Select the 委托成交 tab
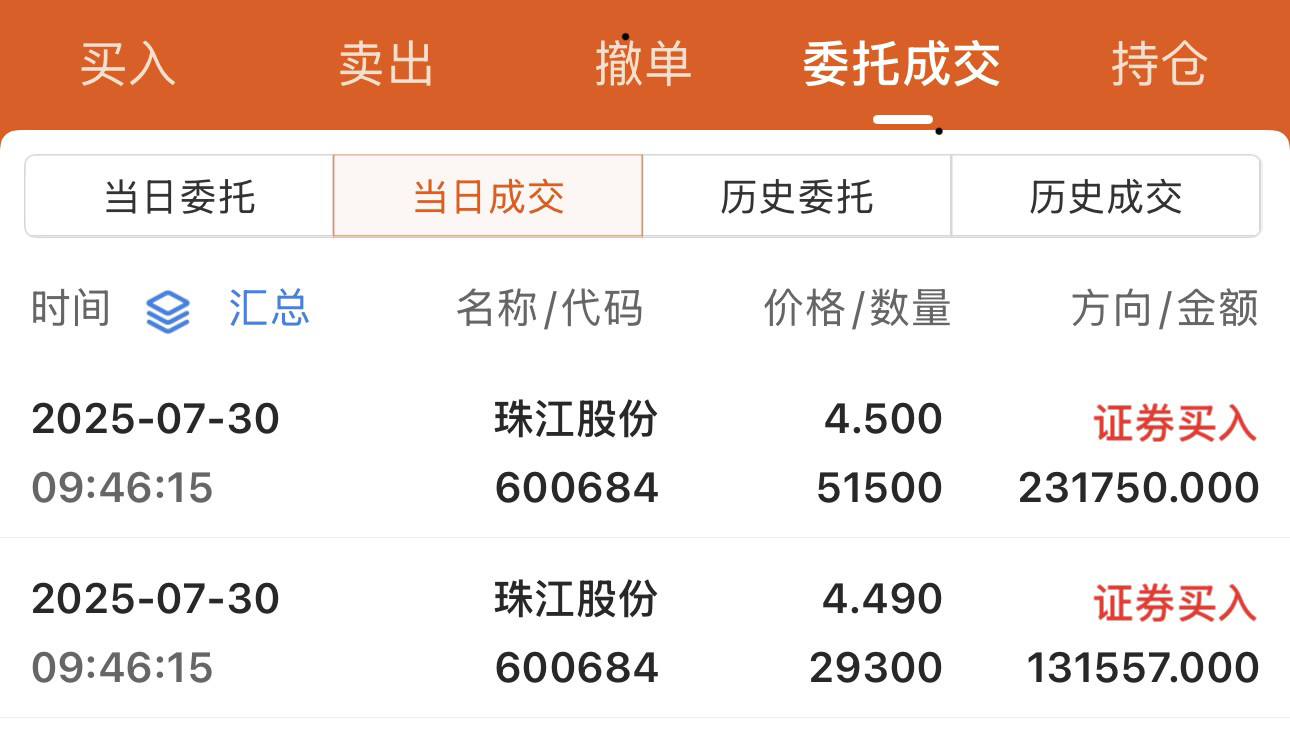The image size is (1290, 733). click(902, 65)
